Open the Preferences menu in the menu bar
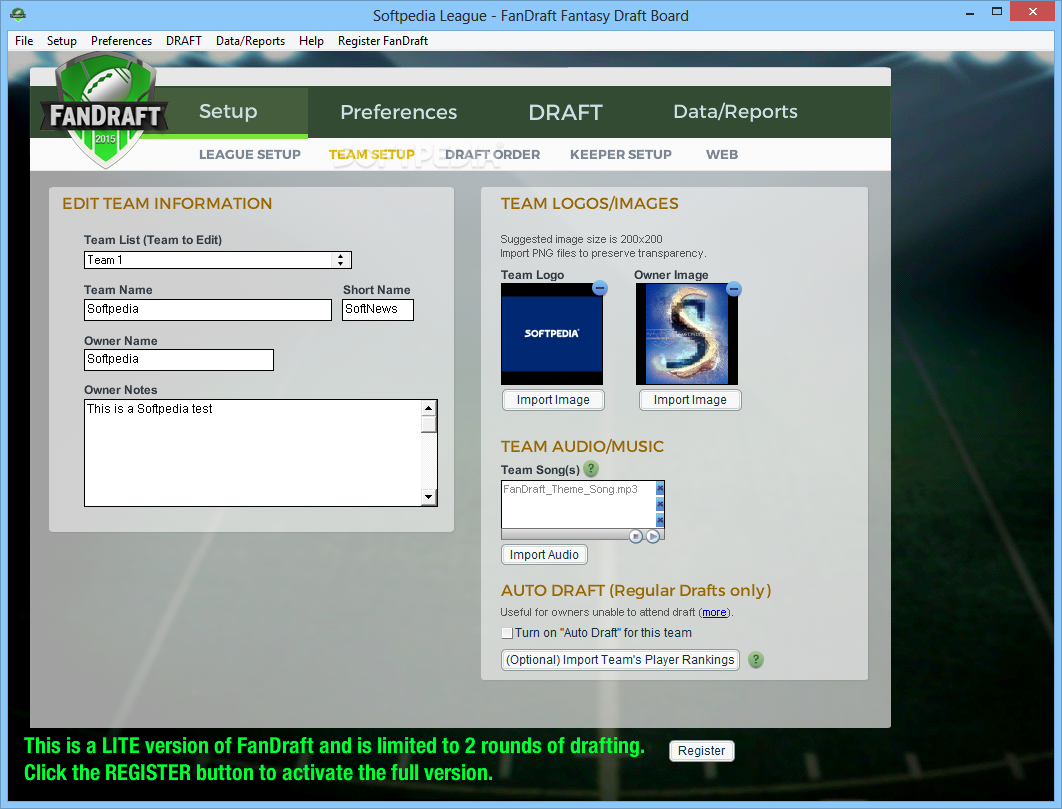Viewport: 1062px width, 809px height. click(x=121, y=41)
